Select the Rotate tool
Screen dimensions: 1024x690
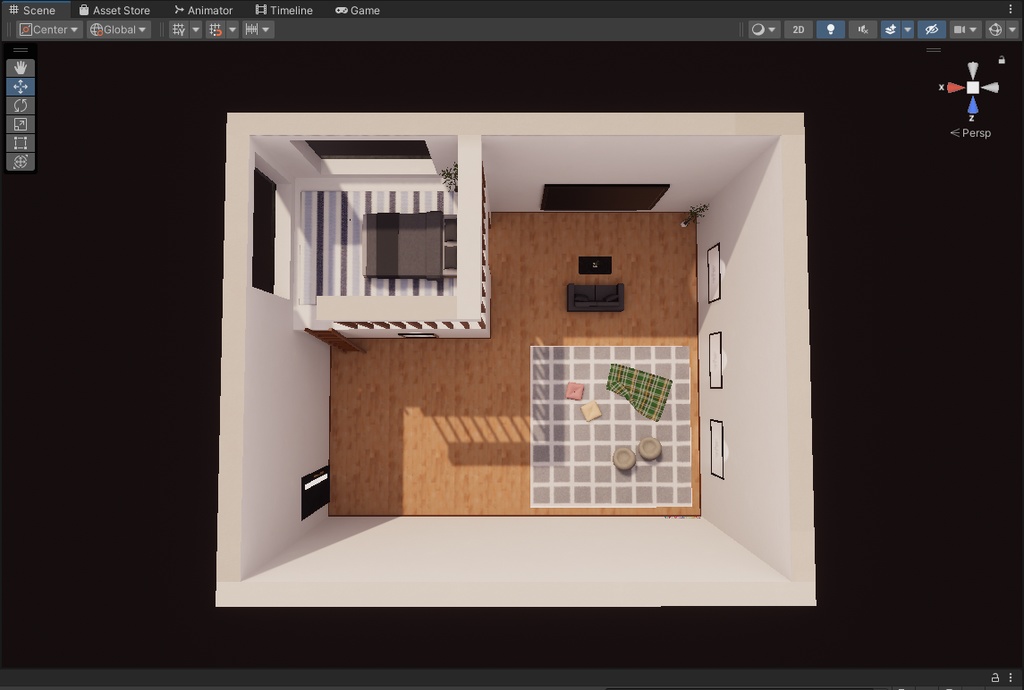point(20,105)
